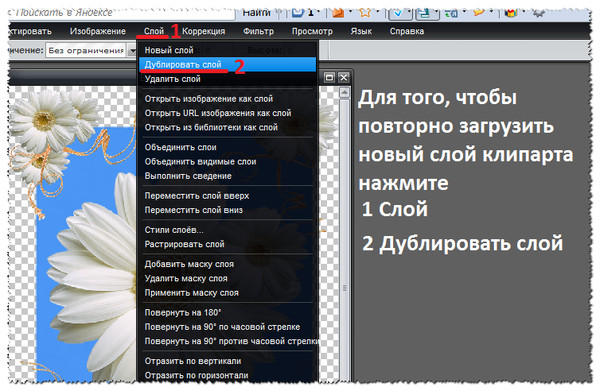600x391 pixels.
Task: Open the Справка menu
Action: (406, 31)
